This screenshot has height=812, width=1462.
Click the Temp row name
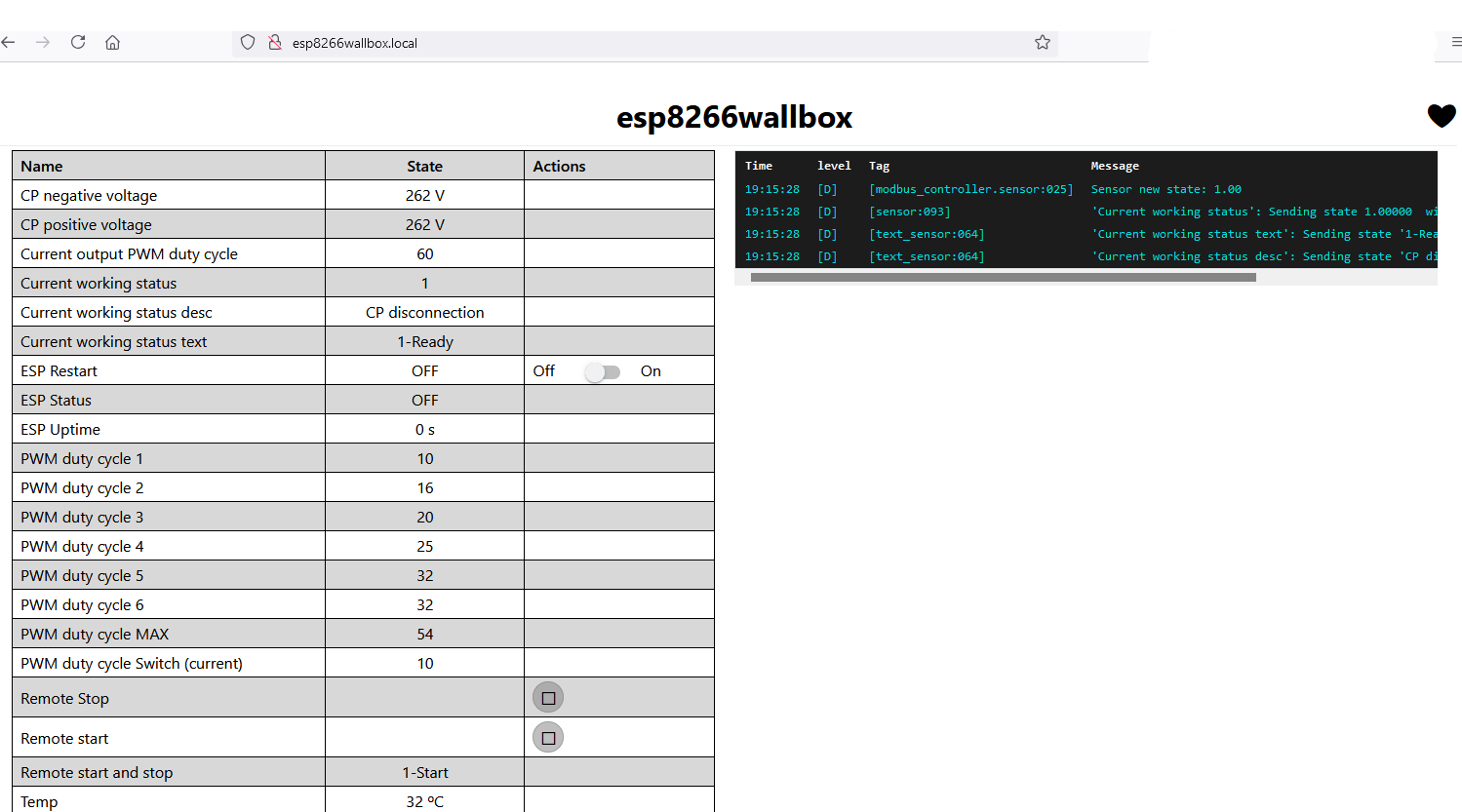pyautogui.click(x=39, y=801)
